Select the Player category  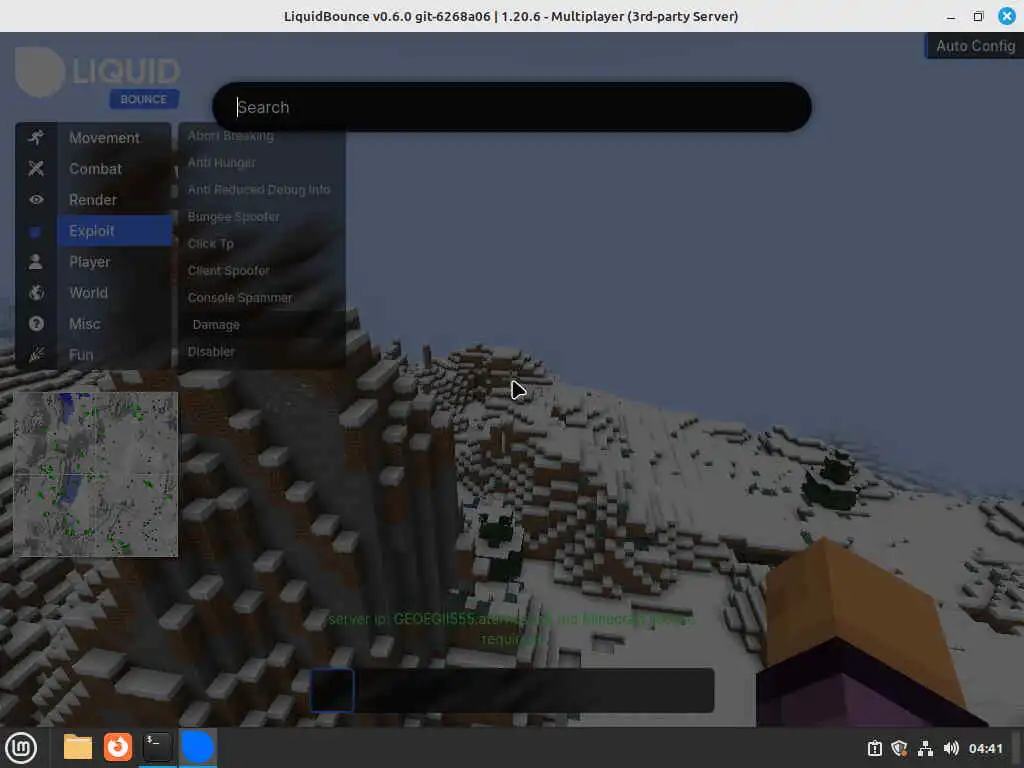(114, 262)
